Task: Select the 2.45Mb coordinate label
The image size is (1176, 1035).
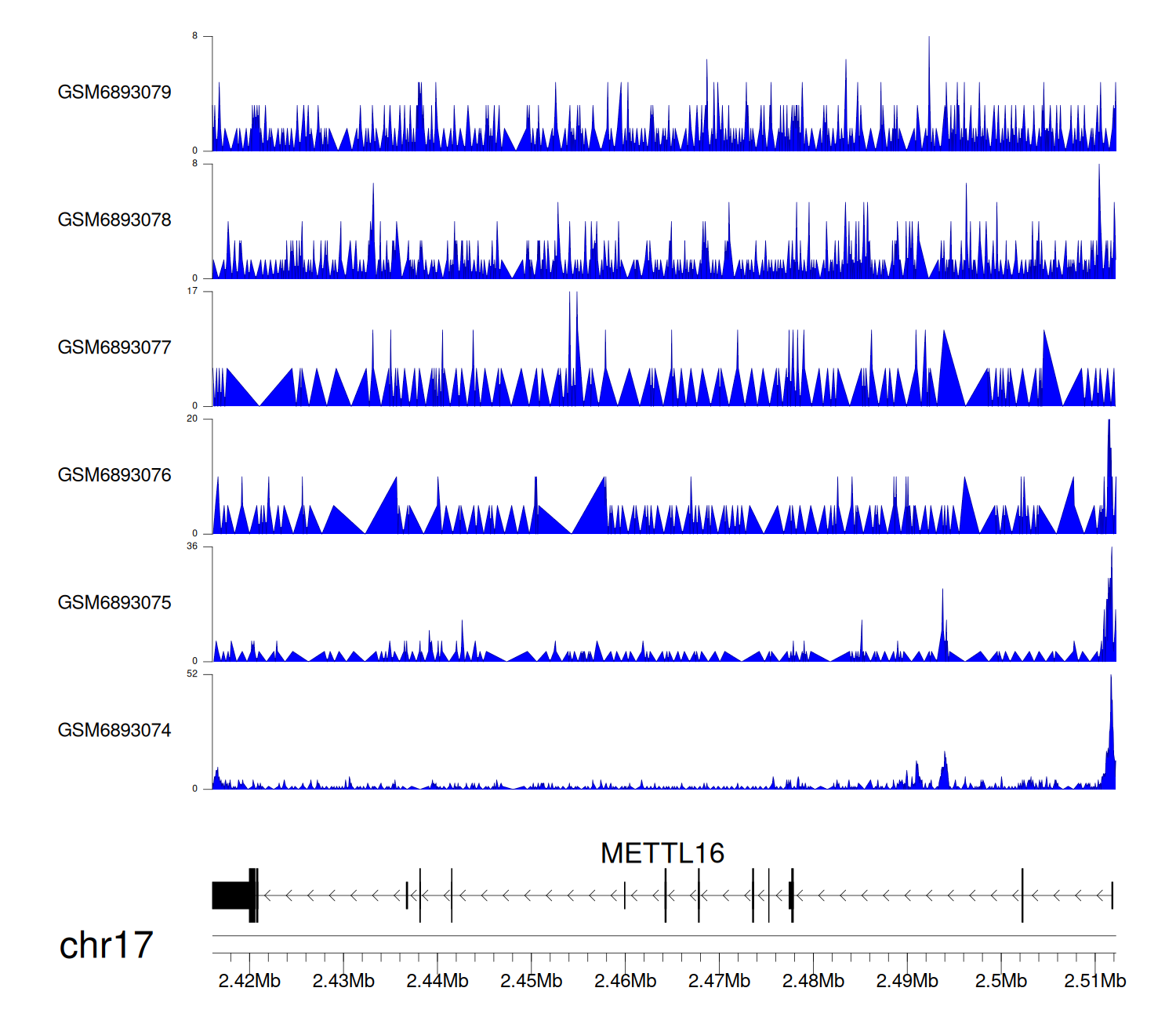Action: pyautogui.click(x=532, y=981)
